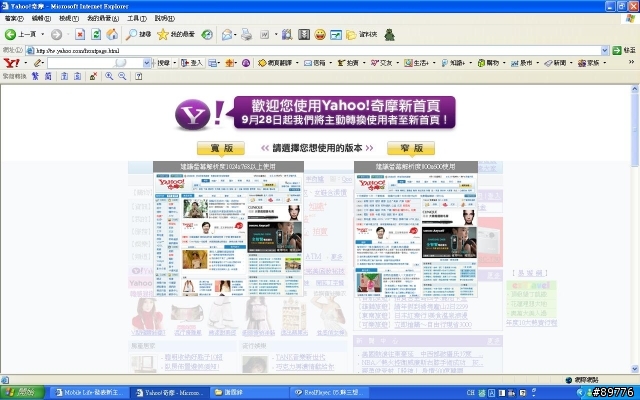Click the Yahoo toolbar shopping (購物) button
640x400 pixels.
pos(489,63)
